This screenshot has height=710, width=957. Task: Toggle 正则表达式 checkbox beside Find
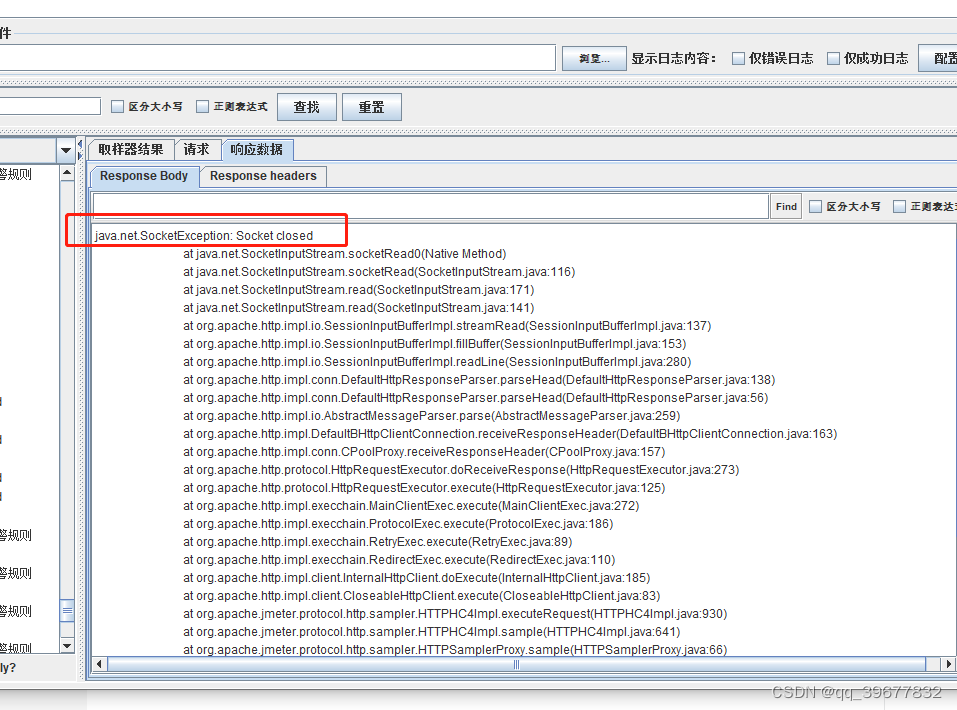pyautogui.click(x=899, y=207)
